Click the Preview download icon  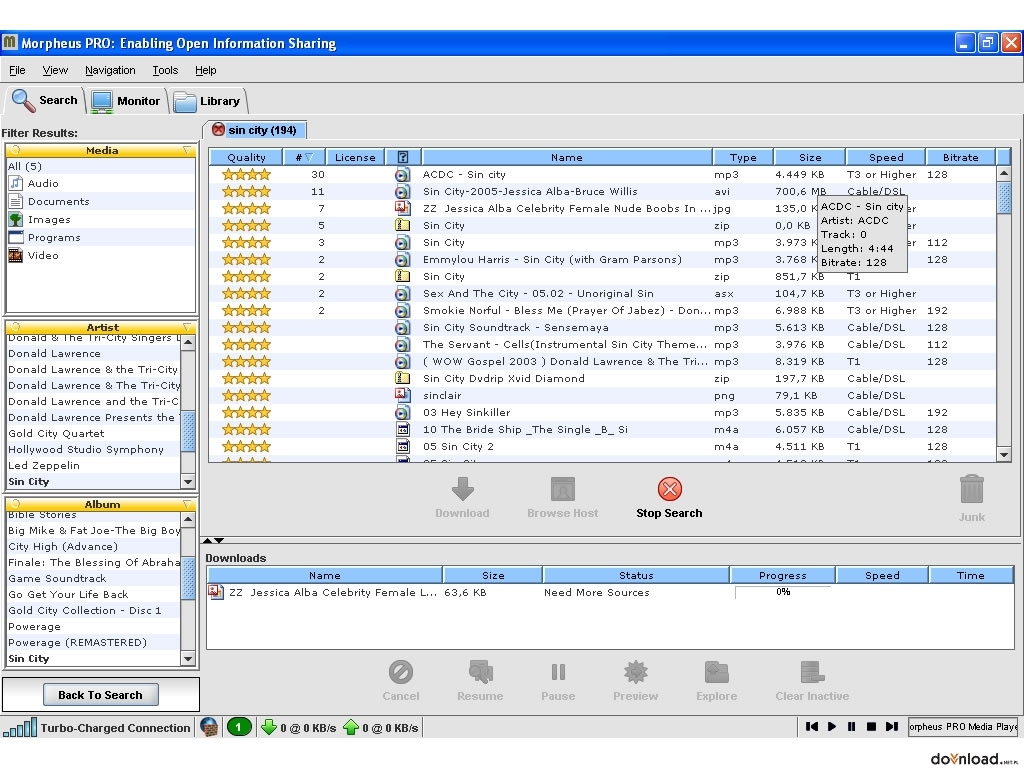(635, 672)
